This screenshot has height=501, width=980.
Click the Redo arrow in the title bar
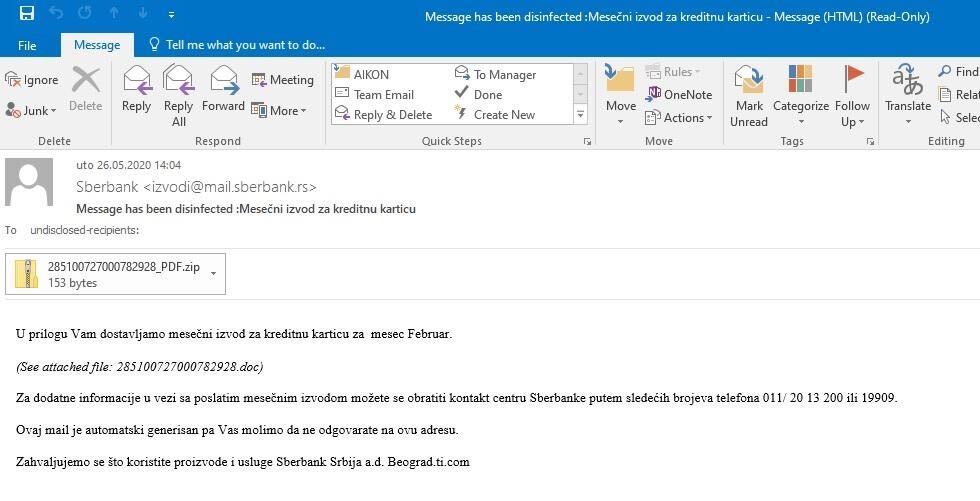pos(85,13)
